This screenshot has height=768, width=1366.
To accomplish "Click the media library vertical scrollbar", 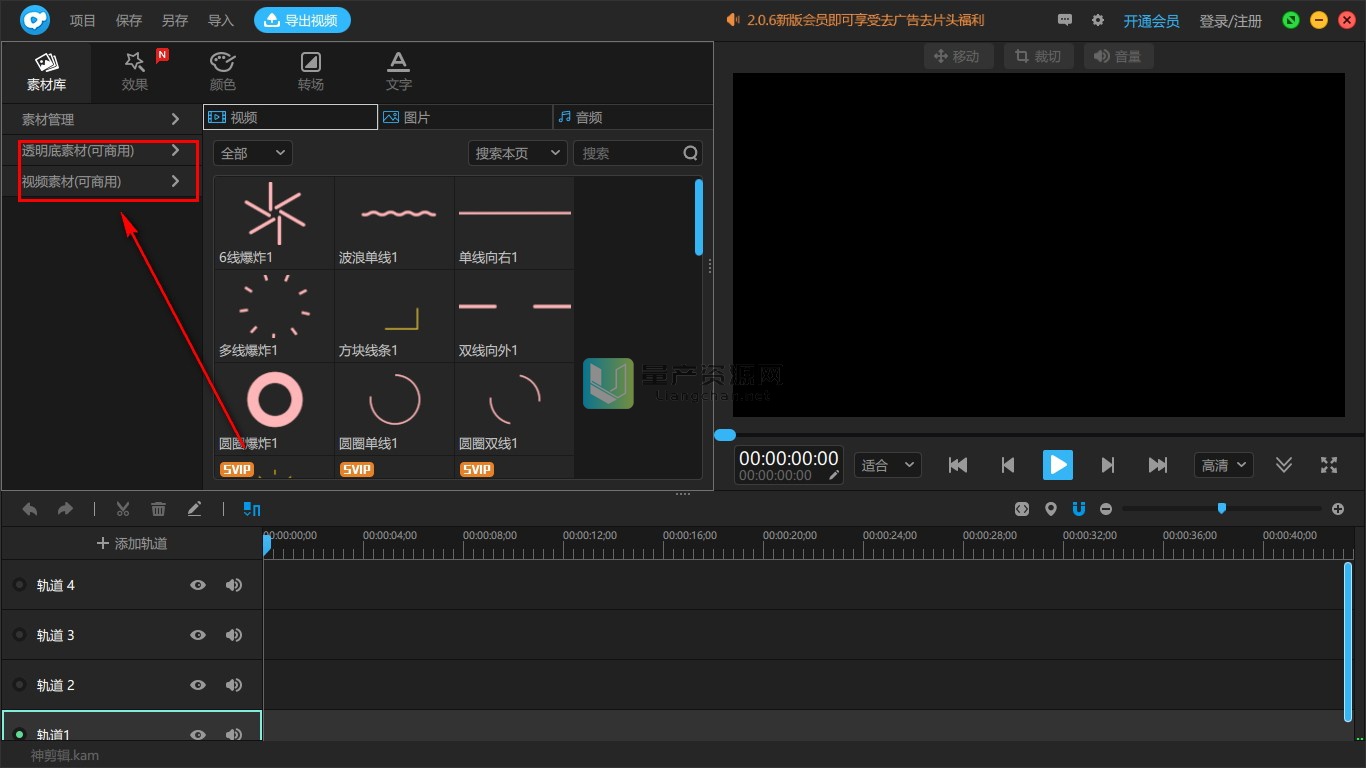I will pos(698,217).
